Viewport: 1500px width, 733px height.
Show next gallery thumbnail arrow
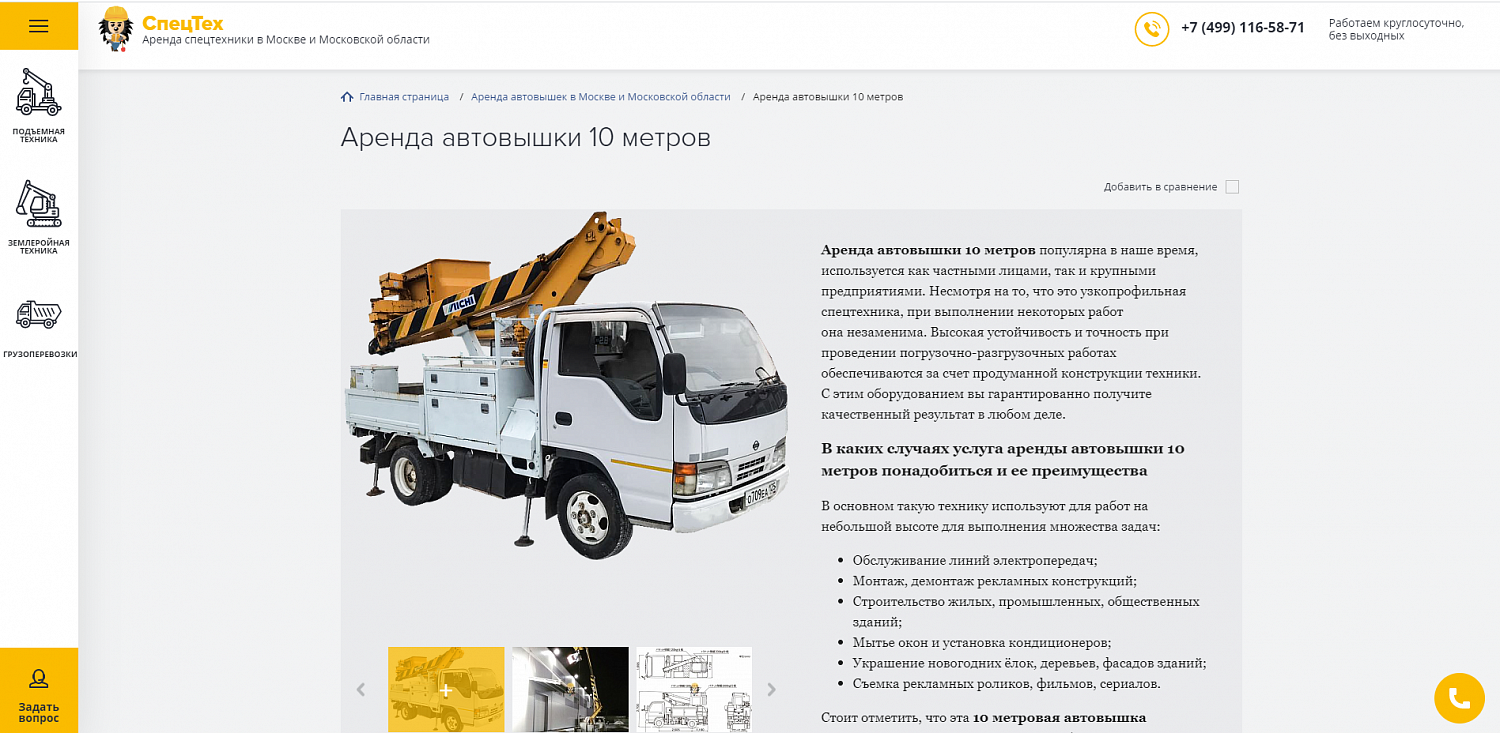771,688
